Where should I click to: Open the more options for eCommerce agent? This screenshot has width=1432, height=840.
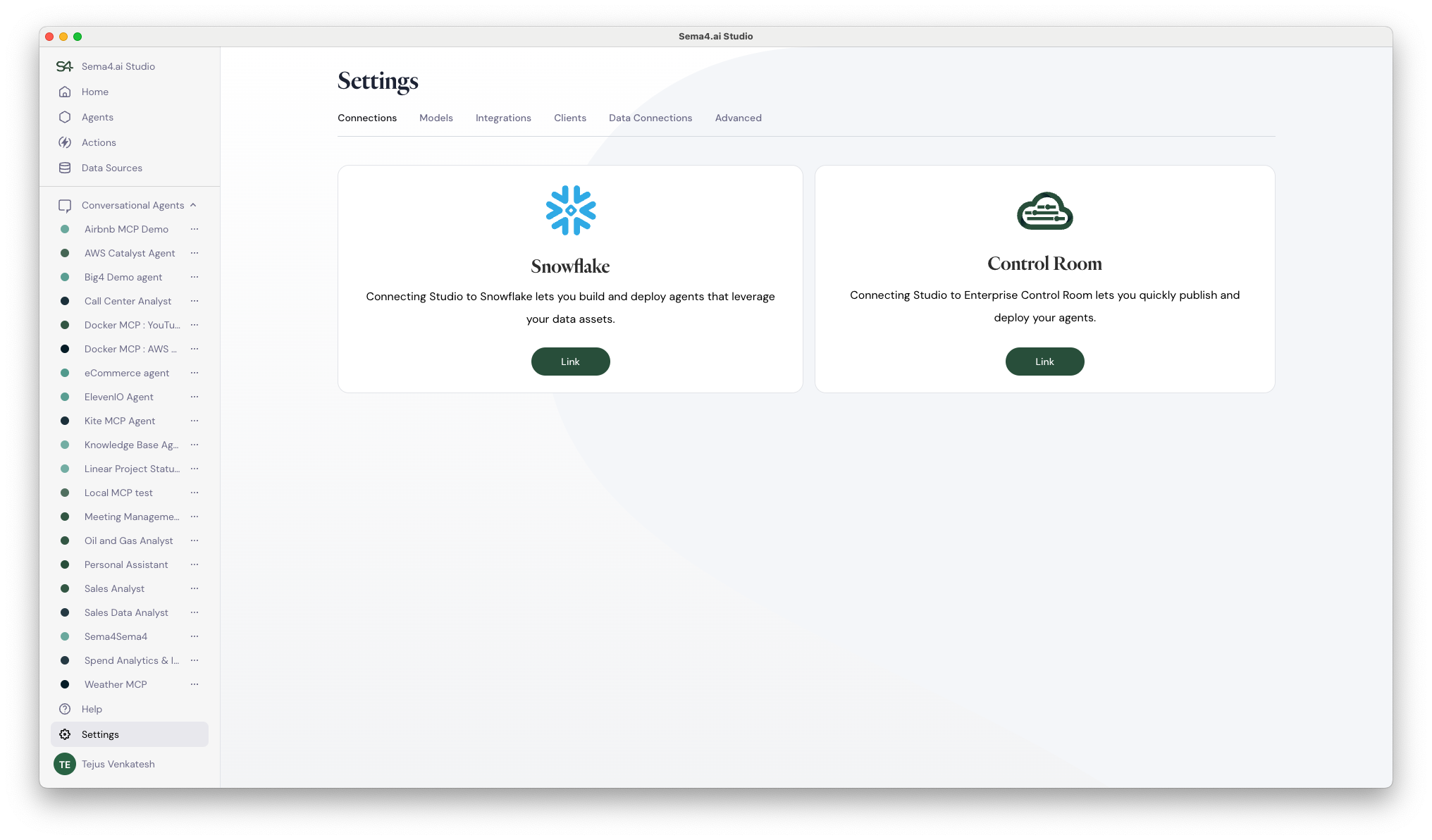point(195,373)
